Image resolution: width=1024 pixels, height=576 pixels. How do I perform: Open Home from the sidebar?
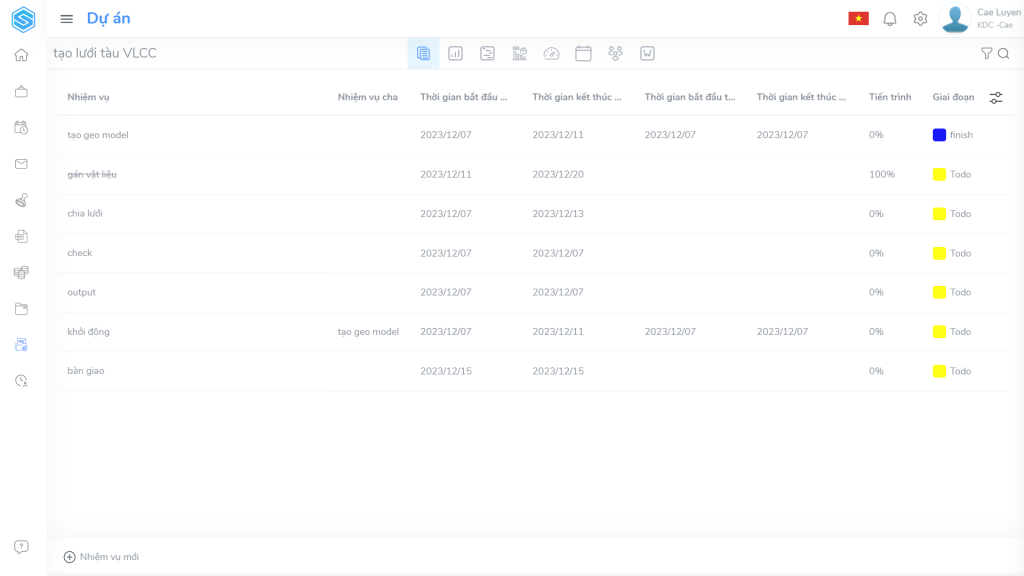(x=22, y=55)
